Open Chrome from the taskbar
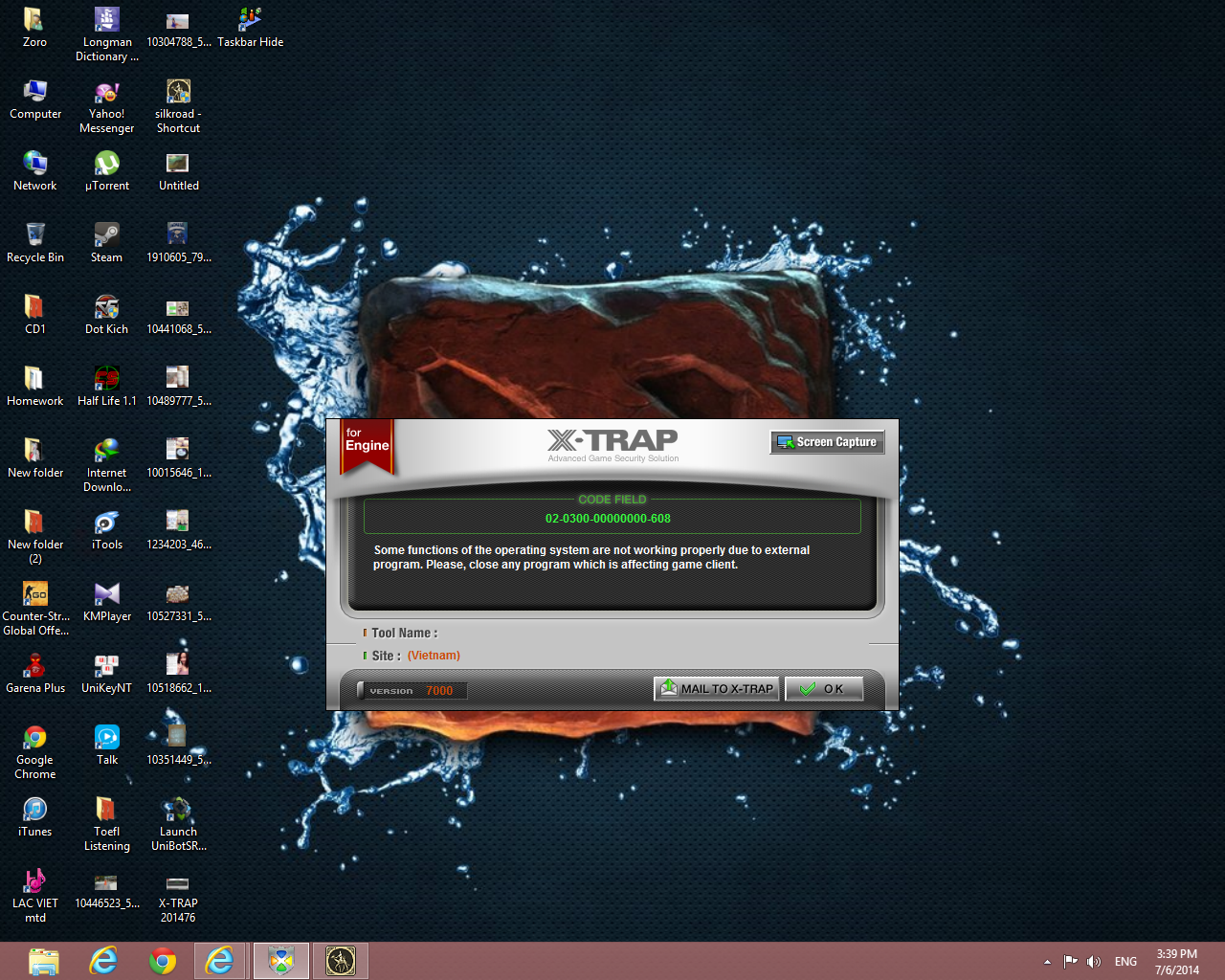1225x980 pixels. pyautogui.click(x=163, y=961)
